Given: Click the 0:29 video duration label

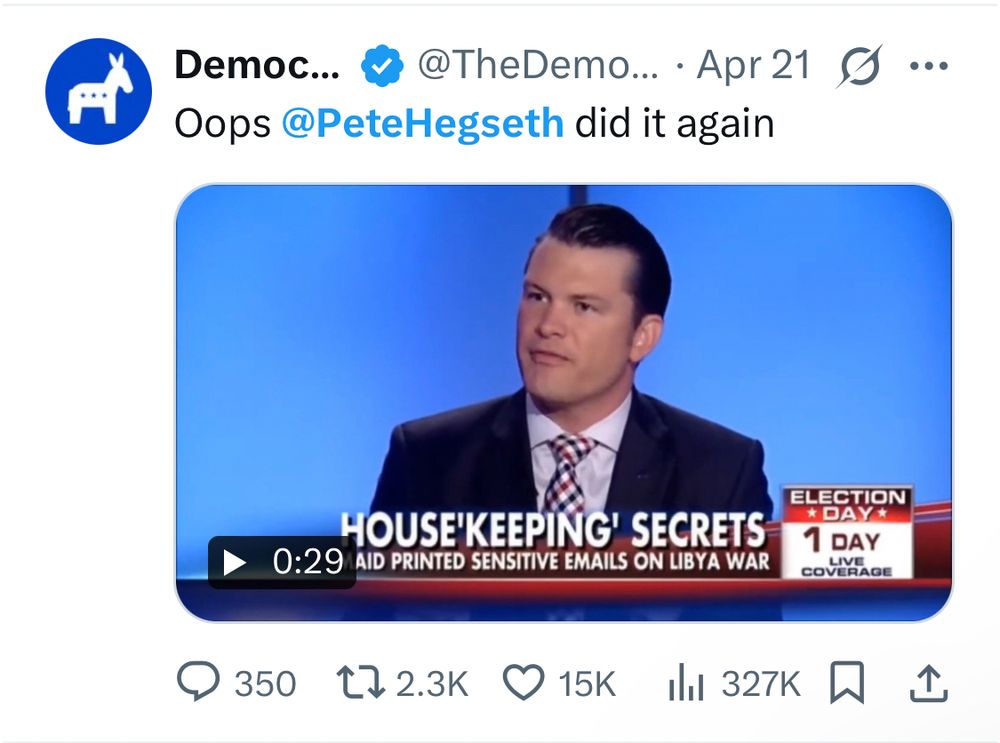Looking at the screenshot, I should coord(308,562).
